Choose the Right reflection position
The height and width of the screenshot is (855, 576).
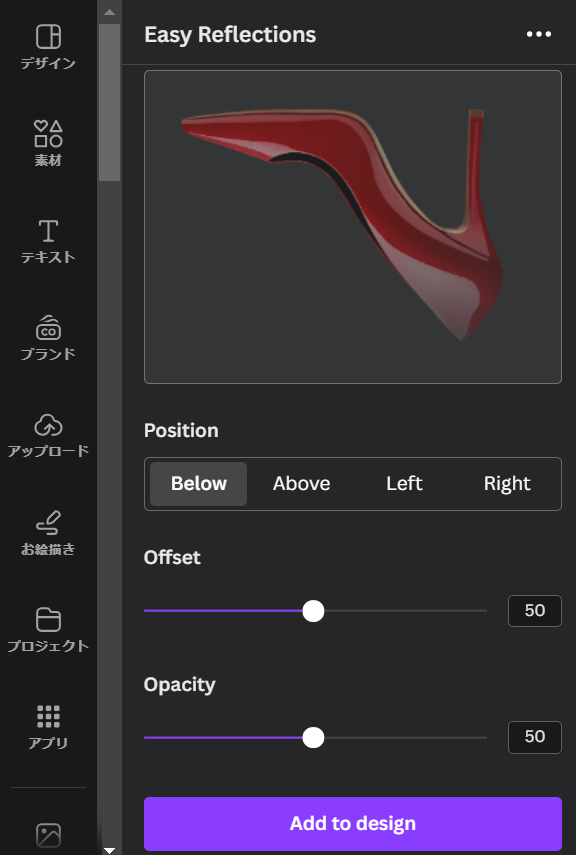click(x=507, y=484)
